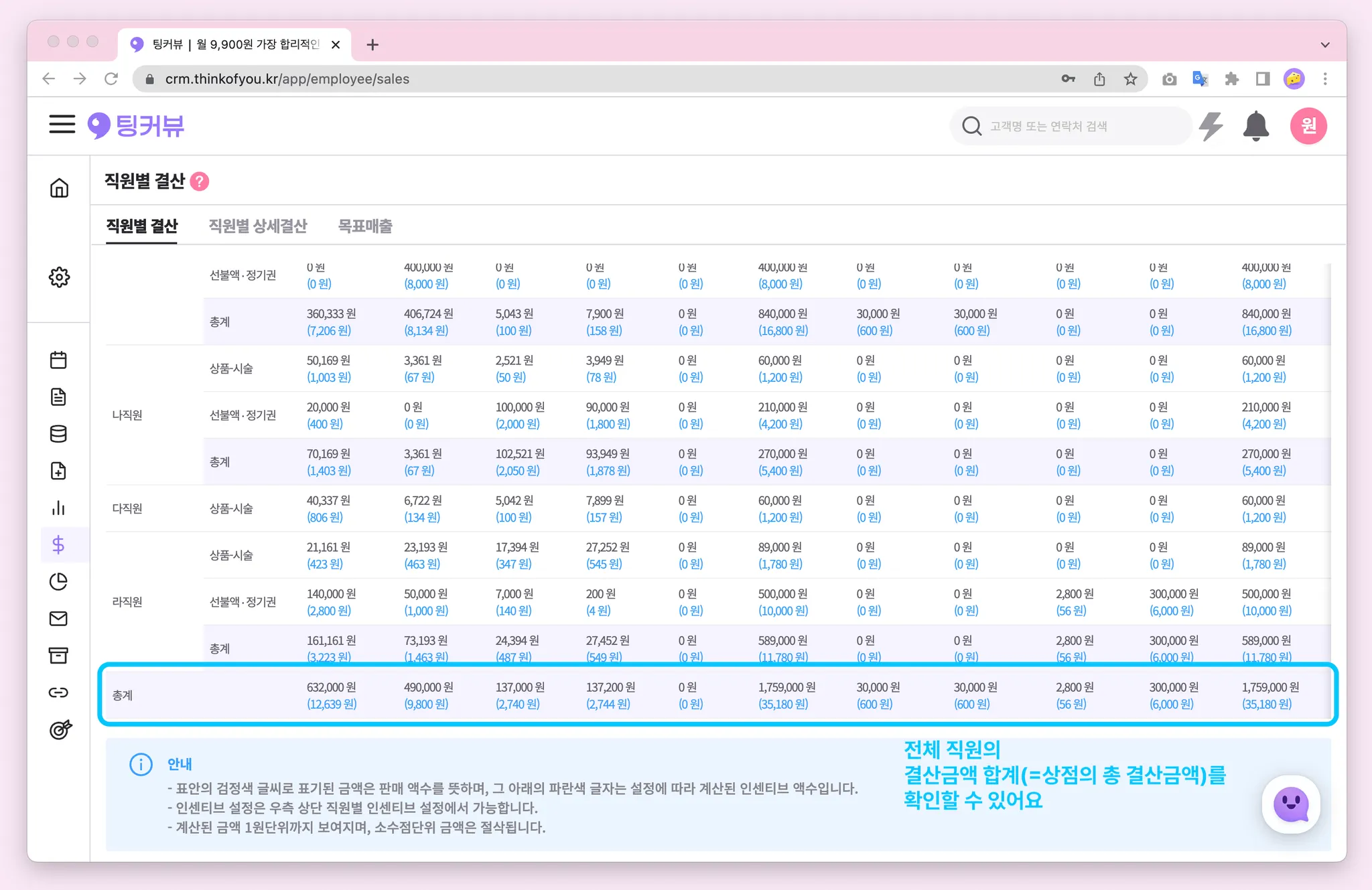This screenshot has height=890, width=1372.
Task: Expand the browser tab list chevron
Action: click(x=1324, y=45)
